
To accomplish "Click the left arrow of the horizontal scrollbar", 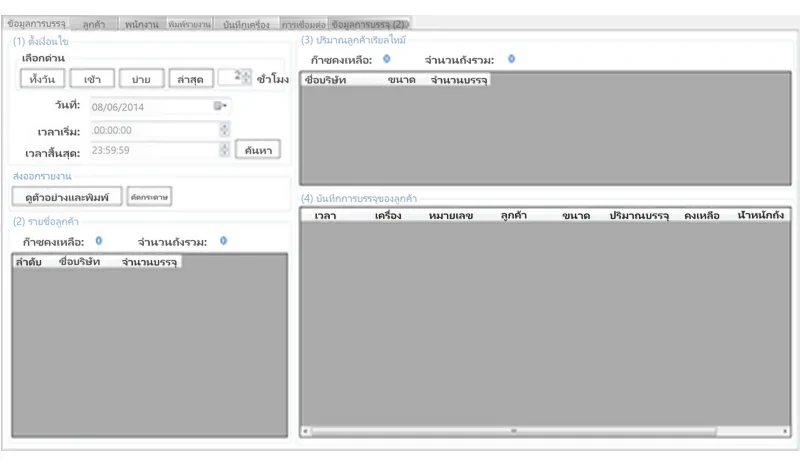I will coord(305,431).
